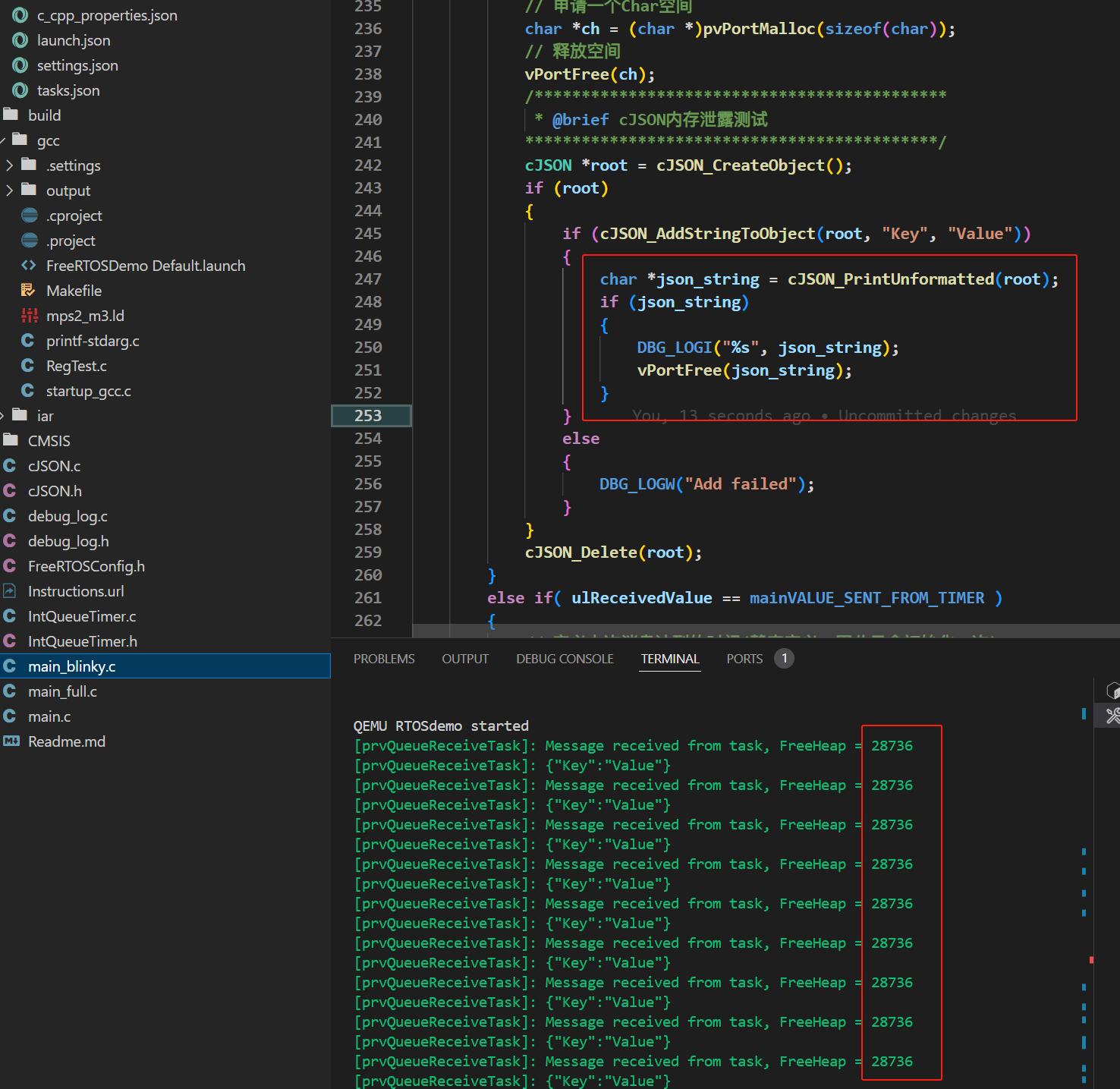Viewport: 1120px width, 1089px height.
Task: Click the FreeRTOSConfig.h header icon
Action: pos(10,566)
